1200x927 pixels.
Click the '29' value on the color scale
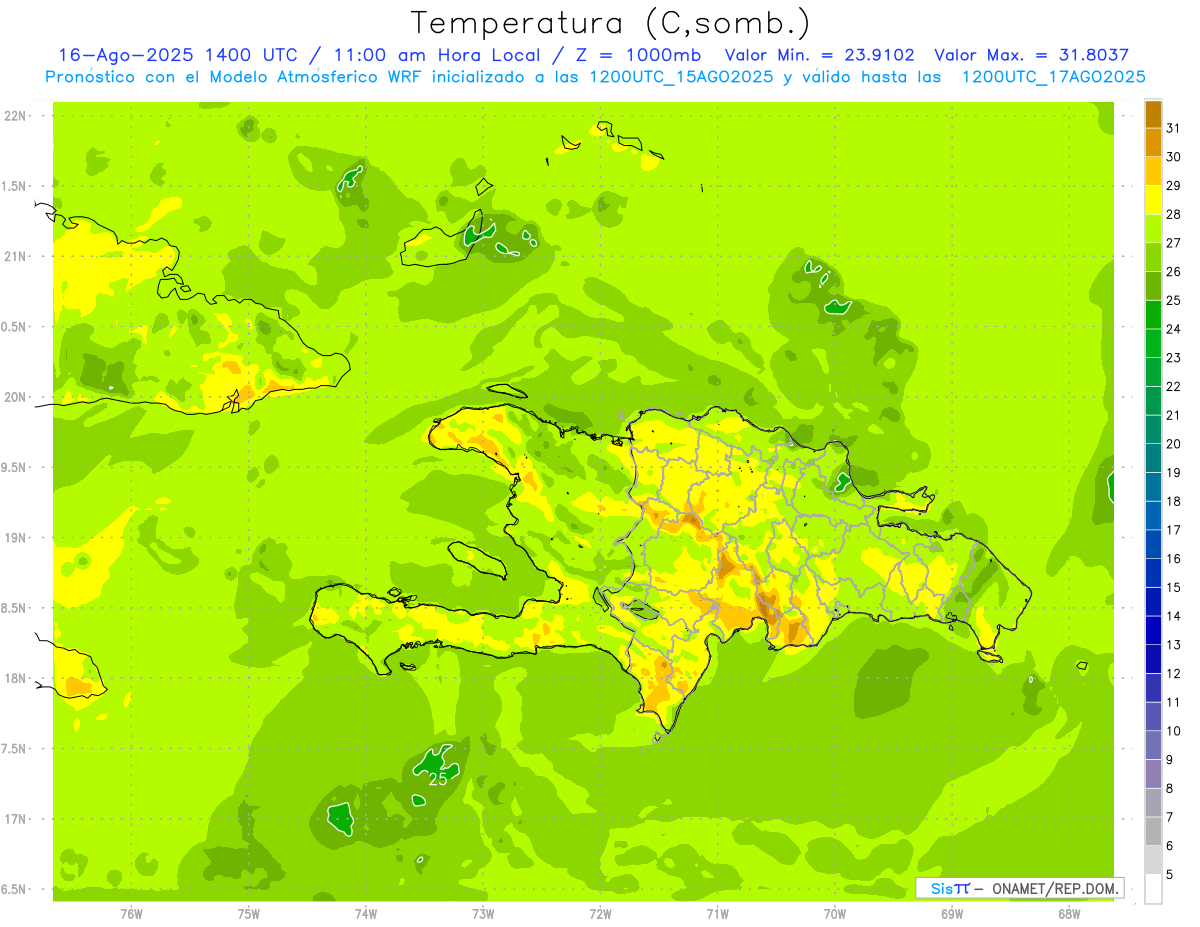(x=1174, y=185)
